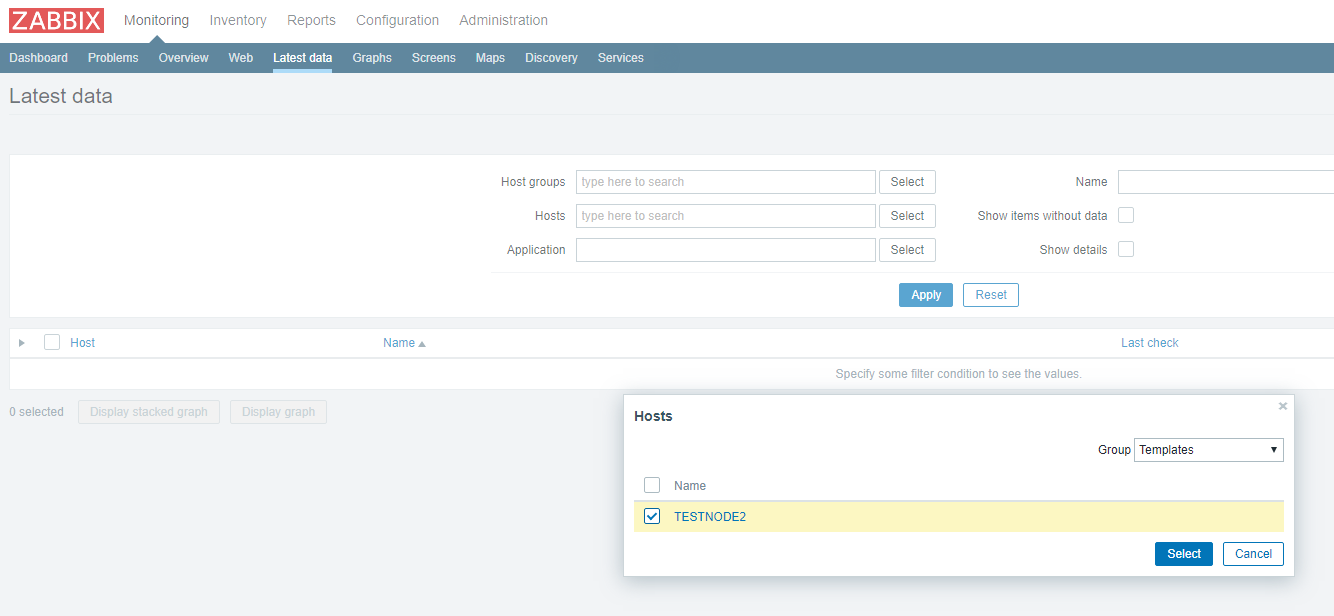
Task: Expand all rows with triangle arrow
Action: [x=22, y=343]
